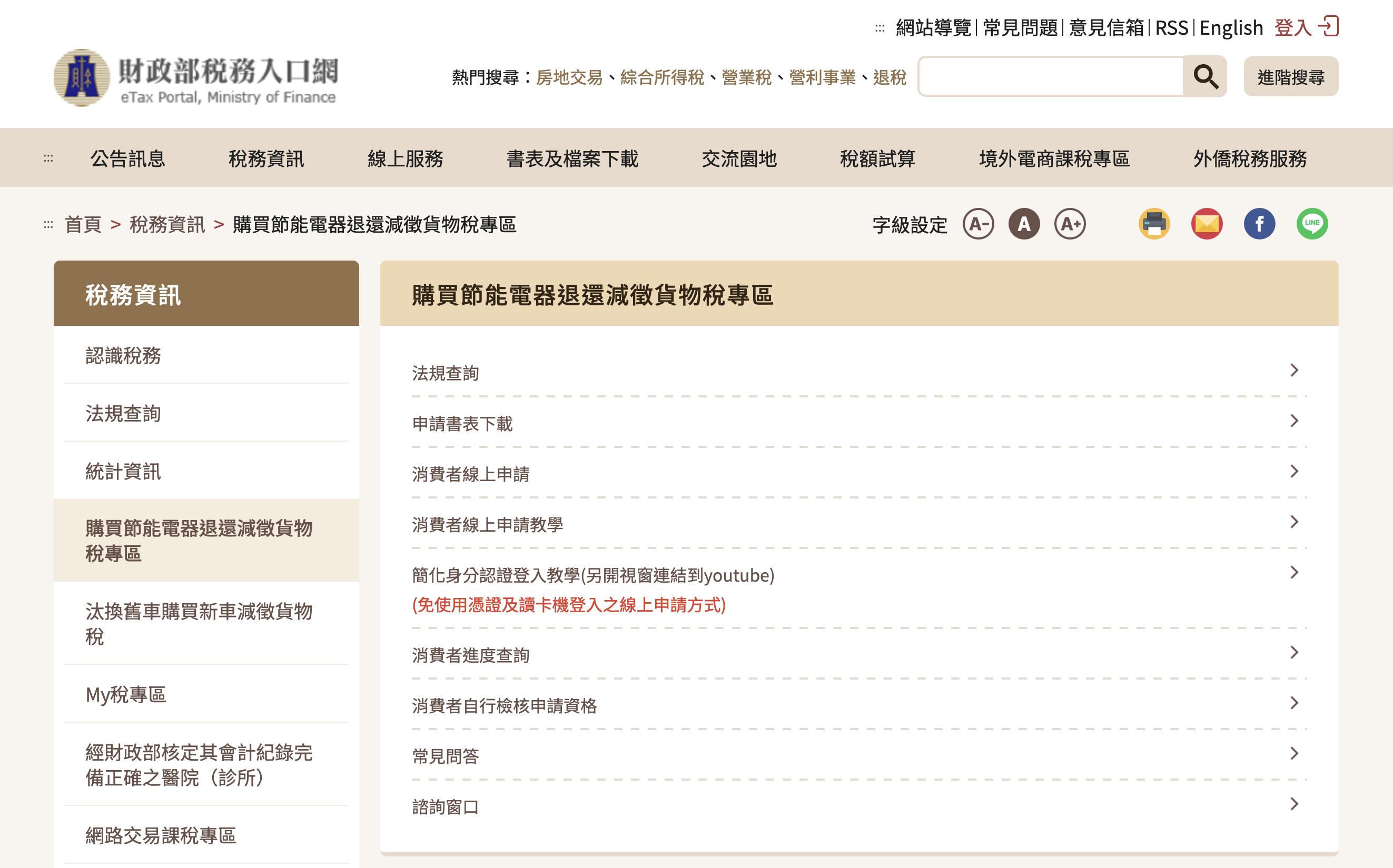
Task: Open sidebar item 法規查詢
Action: pos(206,413)
